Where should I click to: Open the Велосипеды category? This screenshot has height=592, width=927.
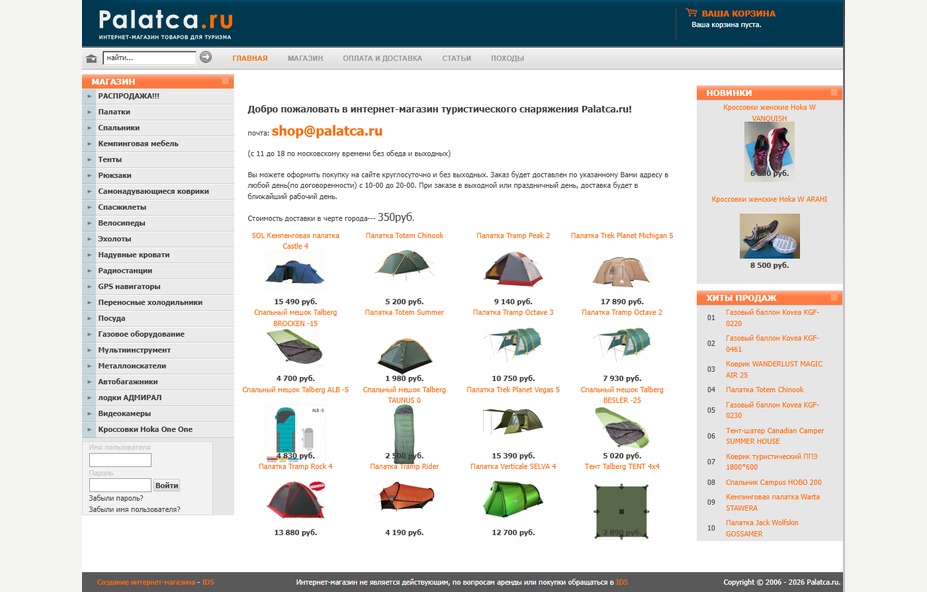(x=121, y=223)
